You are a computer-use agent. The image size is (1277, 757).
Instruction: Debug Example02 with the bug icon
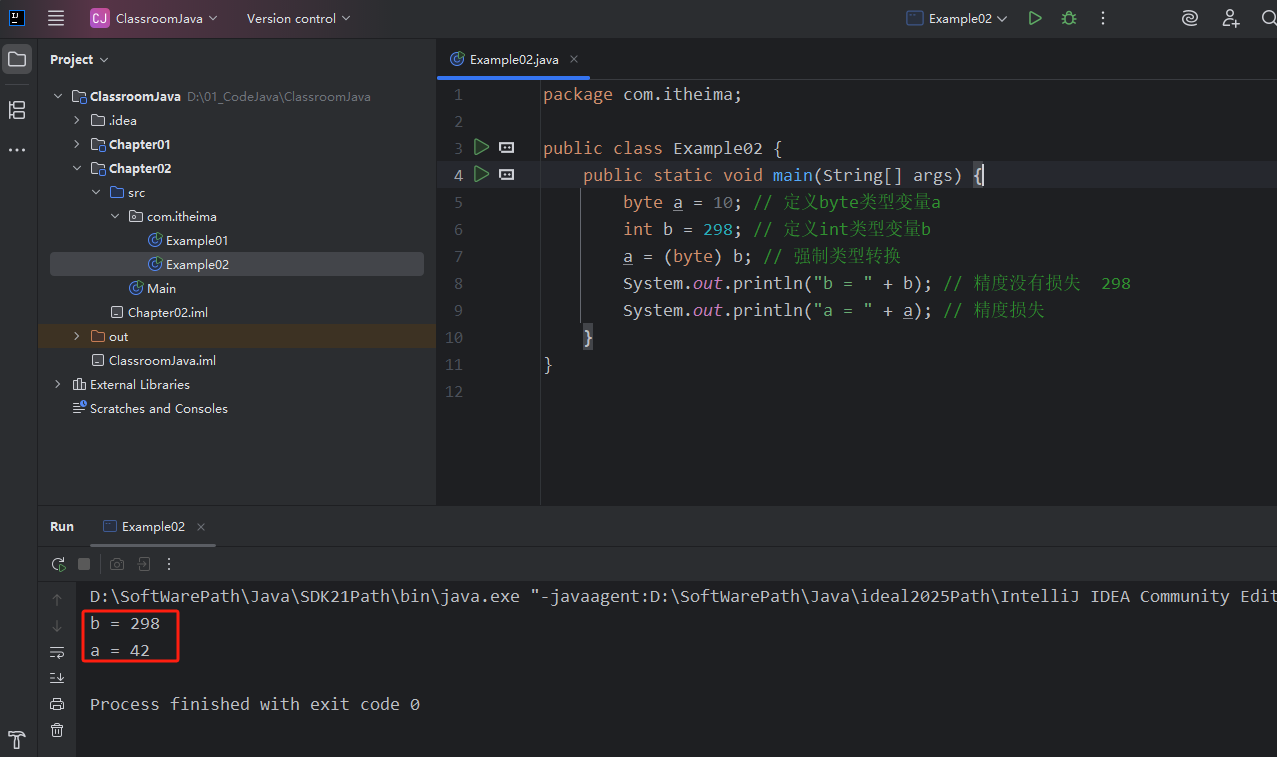point(1069,18)
